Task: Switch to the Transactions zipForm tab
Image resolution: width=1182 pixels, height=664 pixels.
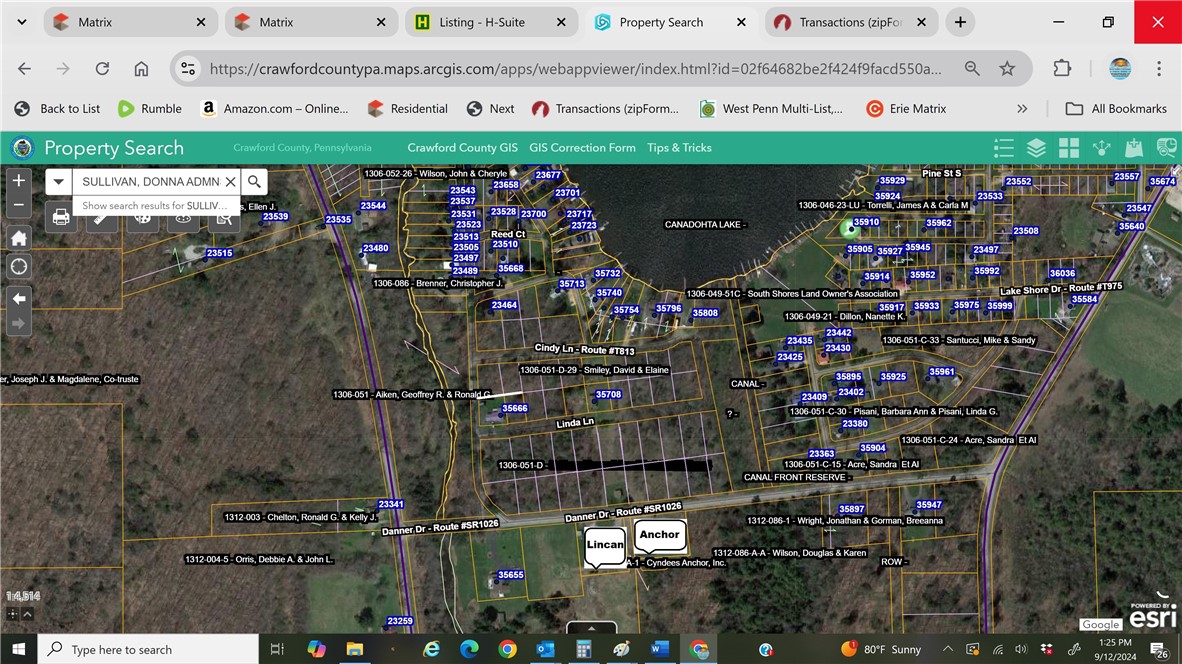Action: pyautogui.click(x=850, y=22)
